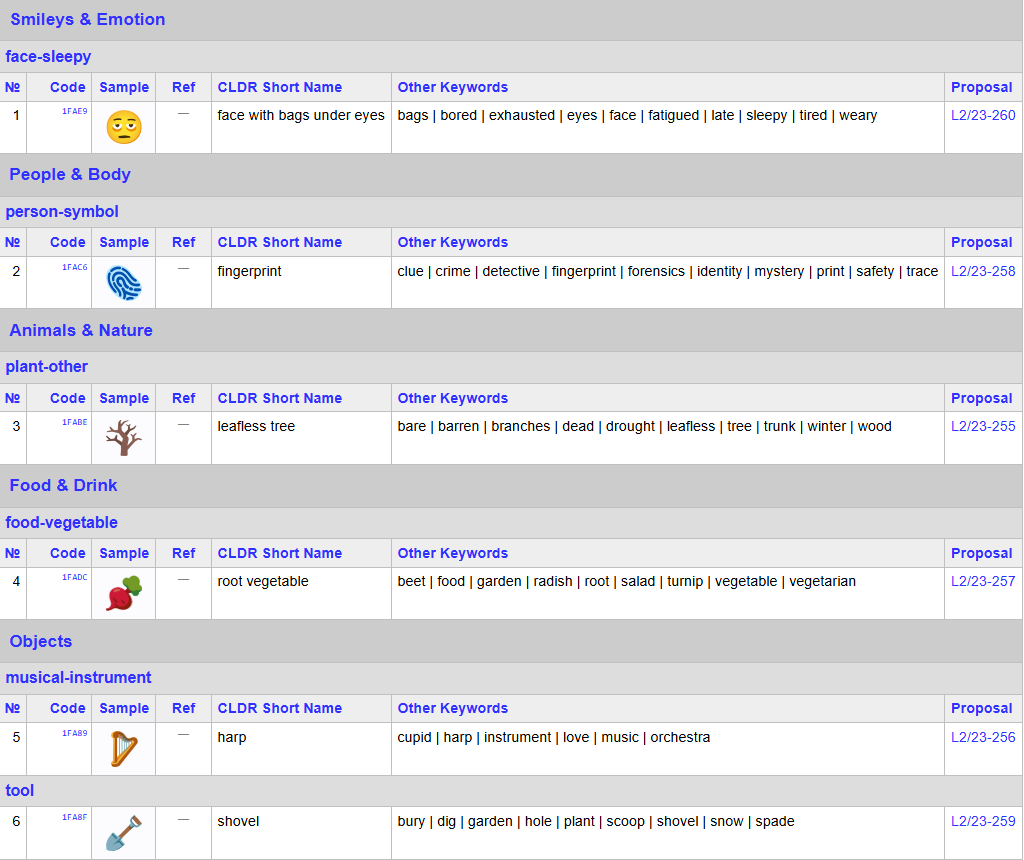Select the Other Keywords column header
This screenshot has height=860, width=1024.
[x=453, y=87]
